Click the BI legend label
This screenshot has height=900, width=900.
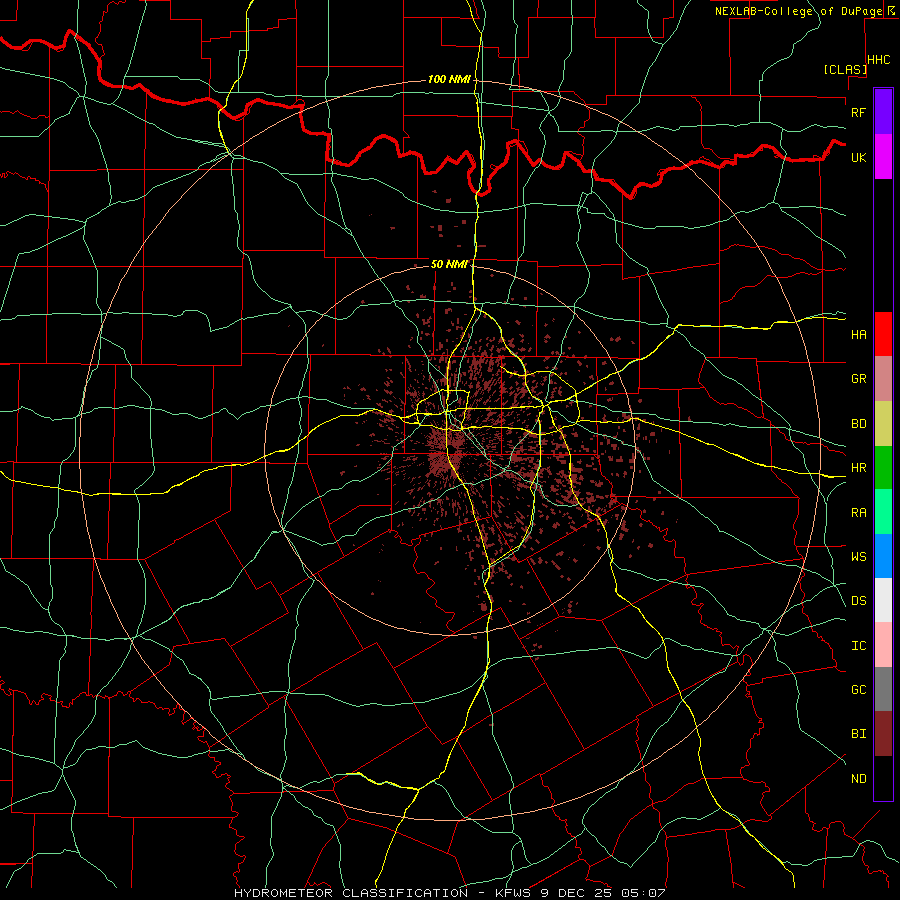[858, 734]
